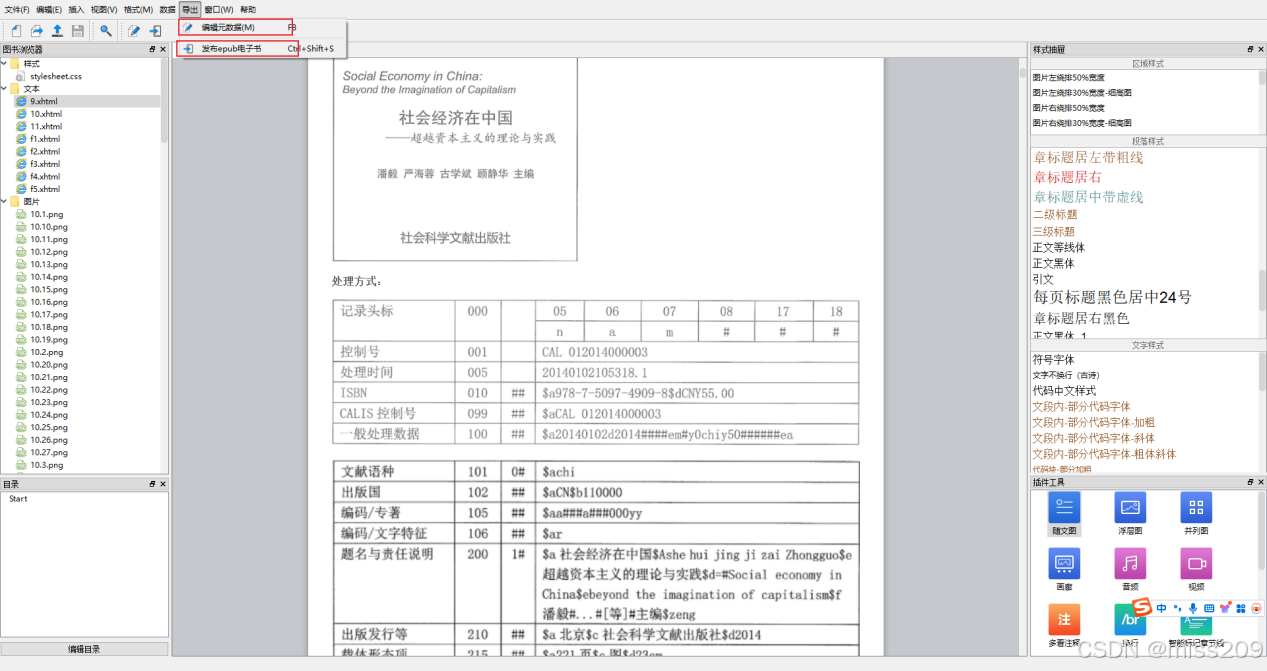Close the 图书浏览器 panel

[x=163, y=49]
